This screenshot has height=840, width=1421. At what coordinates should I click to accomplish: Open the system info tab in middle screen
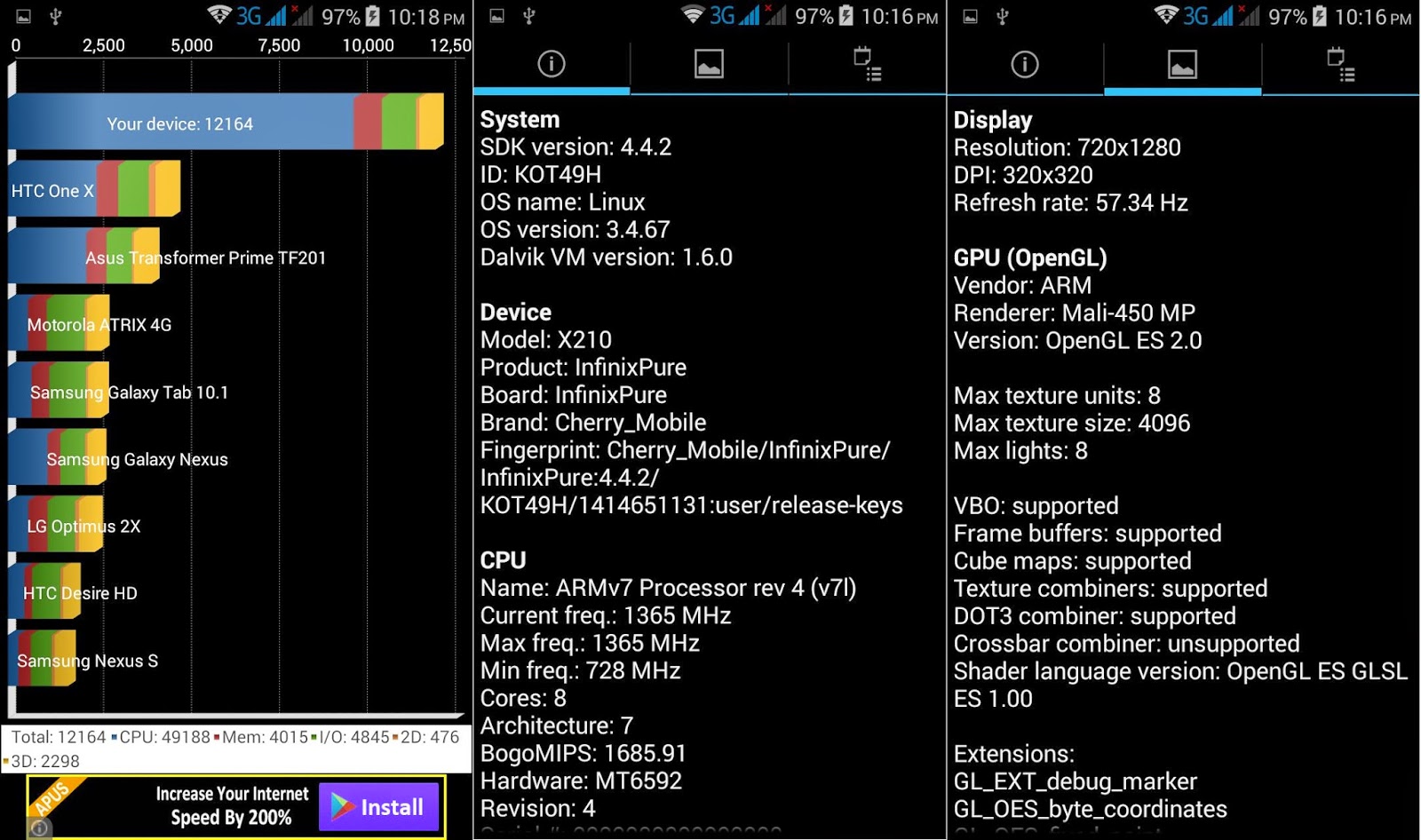click(552, 64)
